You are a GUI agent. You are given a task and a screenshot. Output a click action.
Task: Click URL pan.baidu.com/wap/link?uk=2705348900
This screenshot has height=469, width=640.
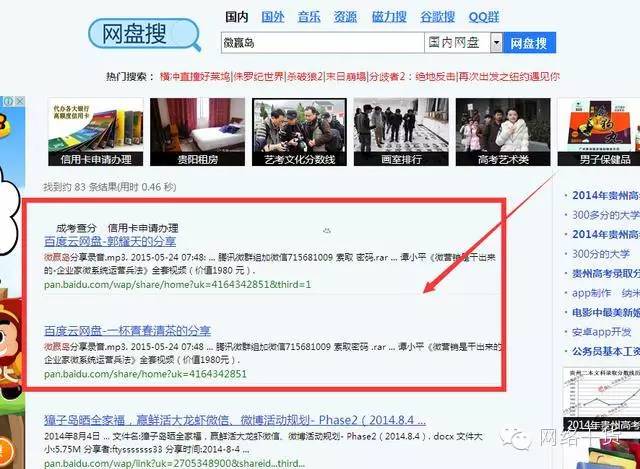coord(174,463)
